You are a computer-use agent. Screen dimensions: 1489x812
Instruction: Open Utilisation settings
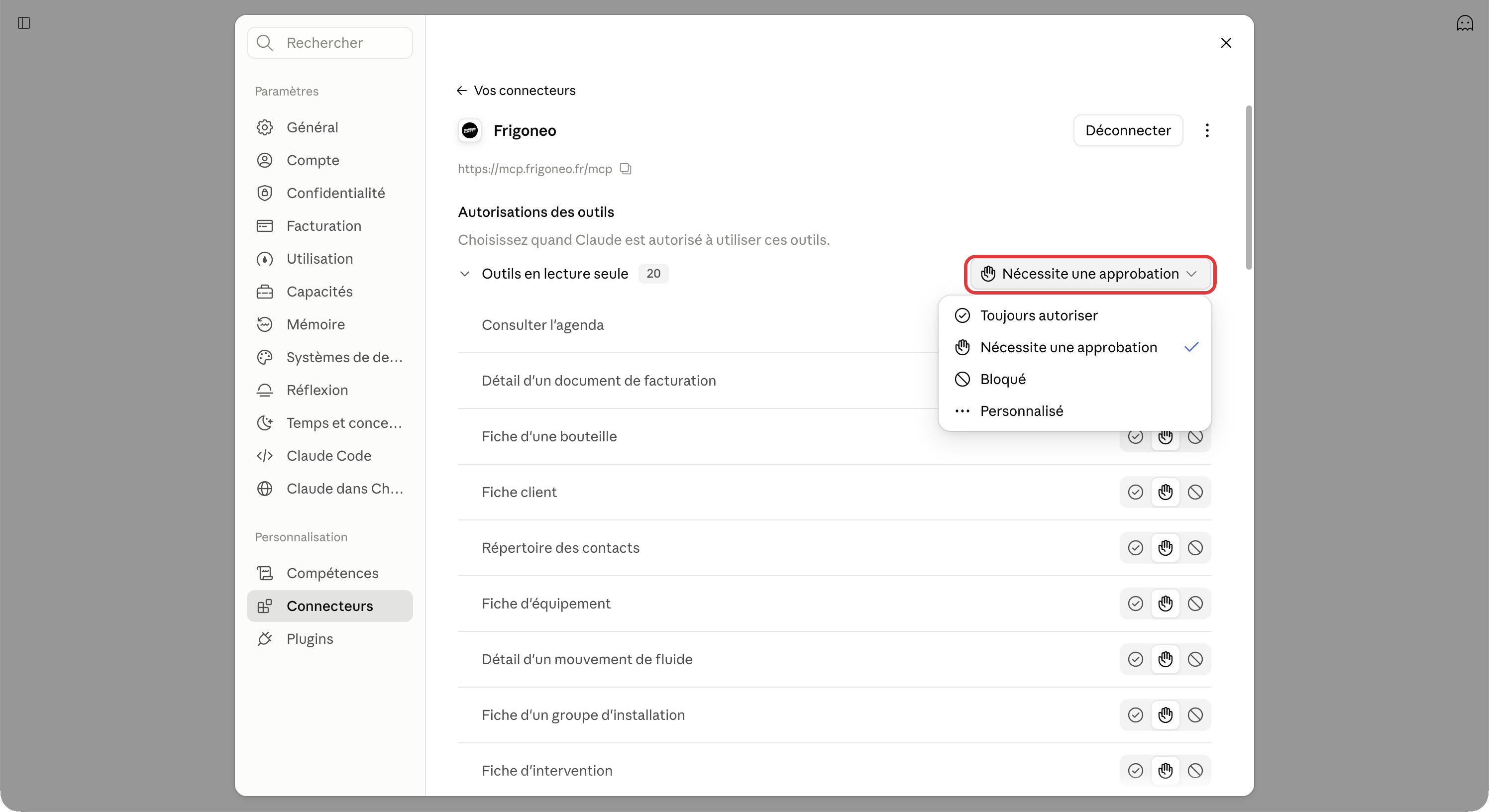330,259
